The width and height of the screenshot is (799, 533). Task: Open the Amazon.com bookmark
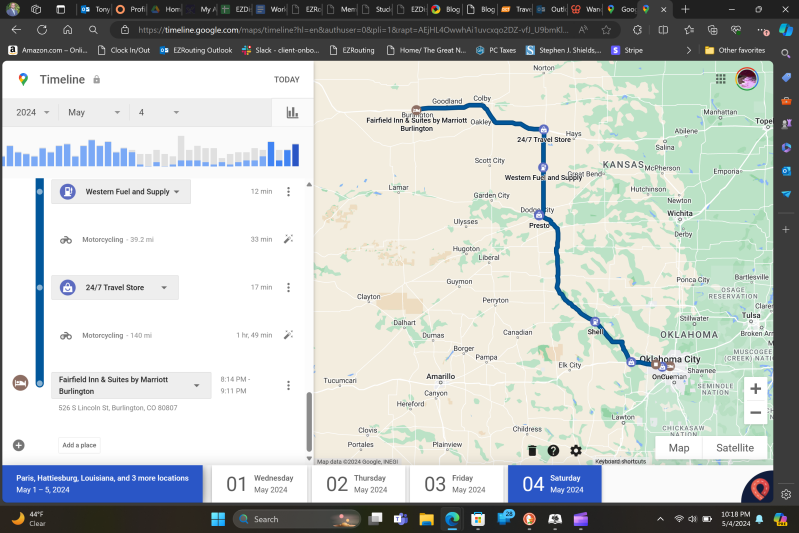pos(48,50)
